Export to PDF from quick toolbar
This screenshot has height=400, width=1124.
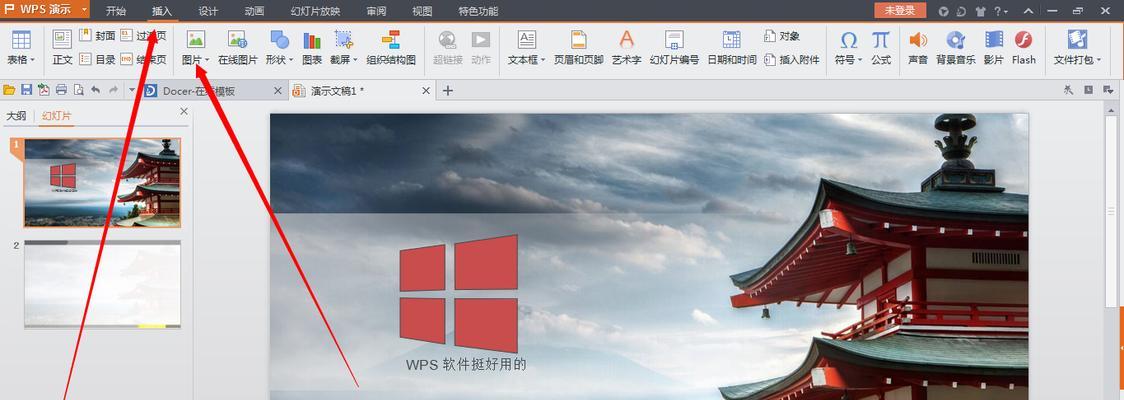point(44,90)
